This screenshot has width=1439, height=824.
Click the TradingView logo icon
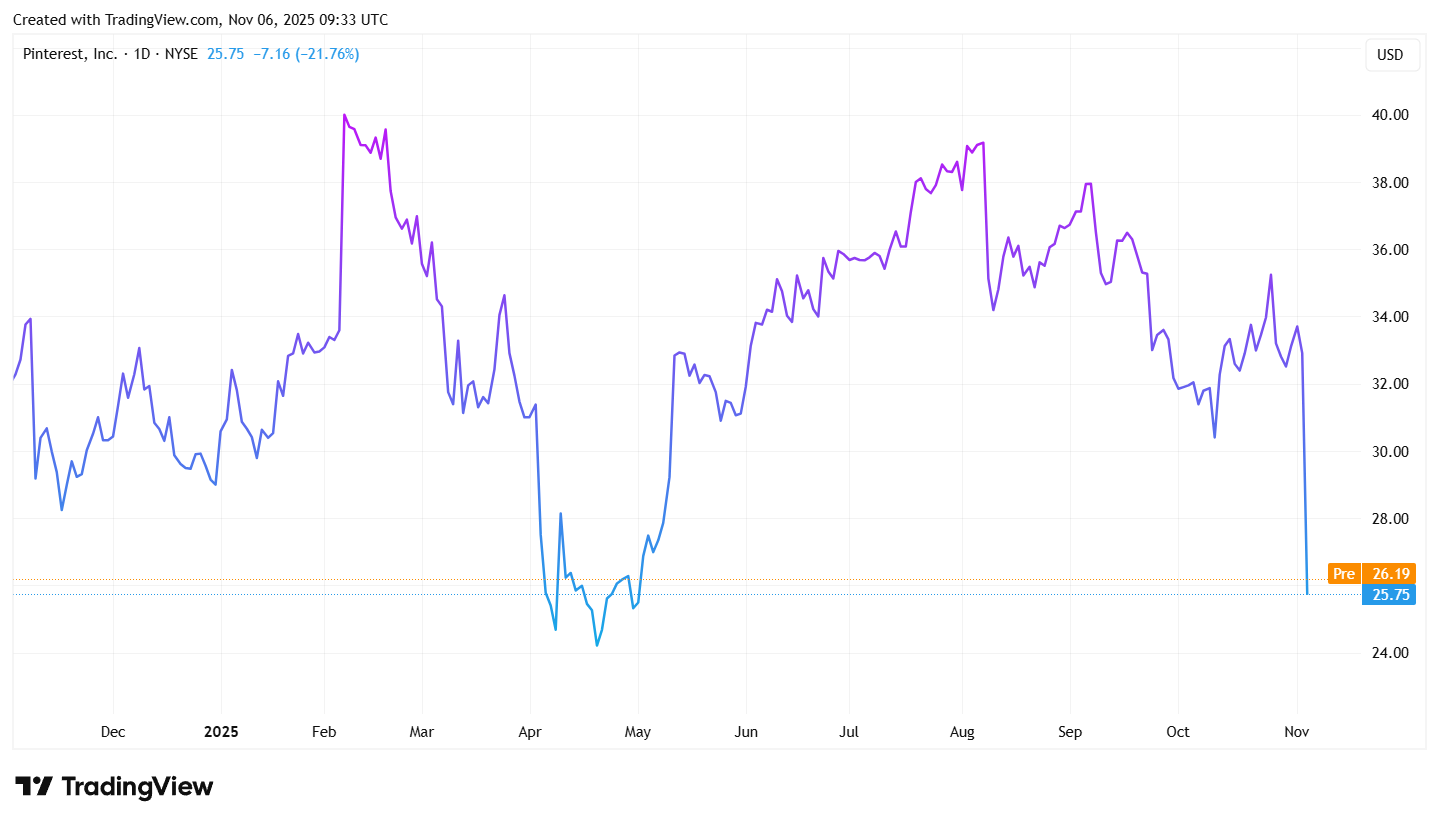(x=33, y=786)
